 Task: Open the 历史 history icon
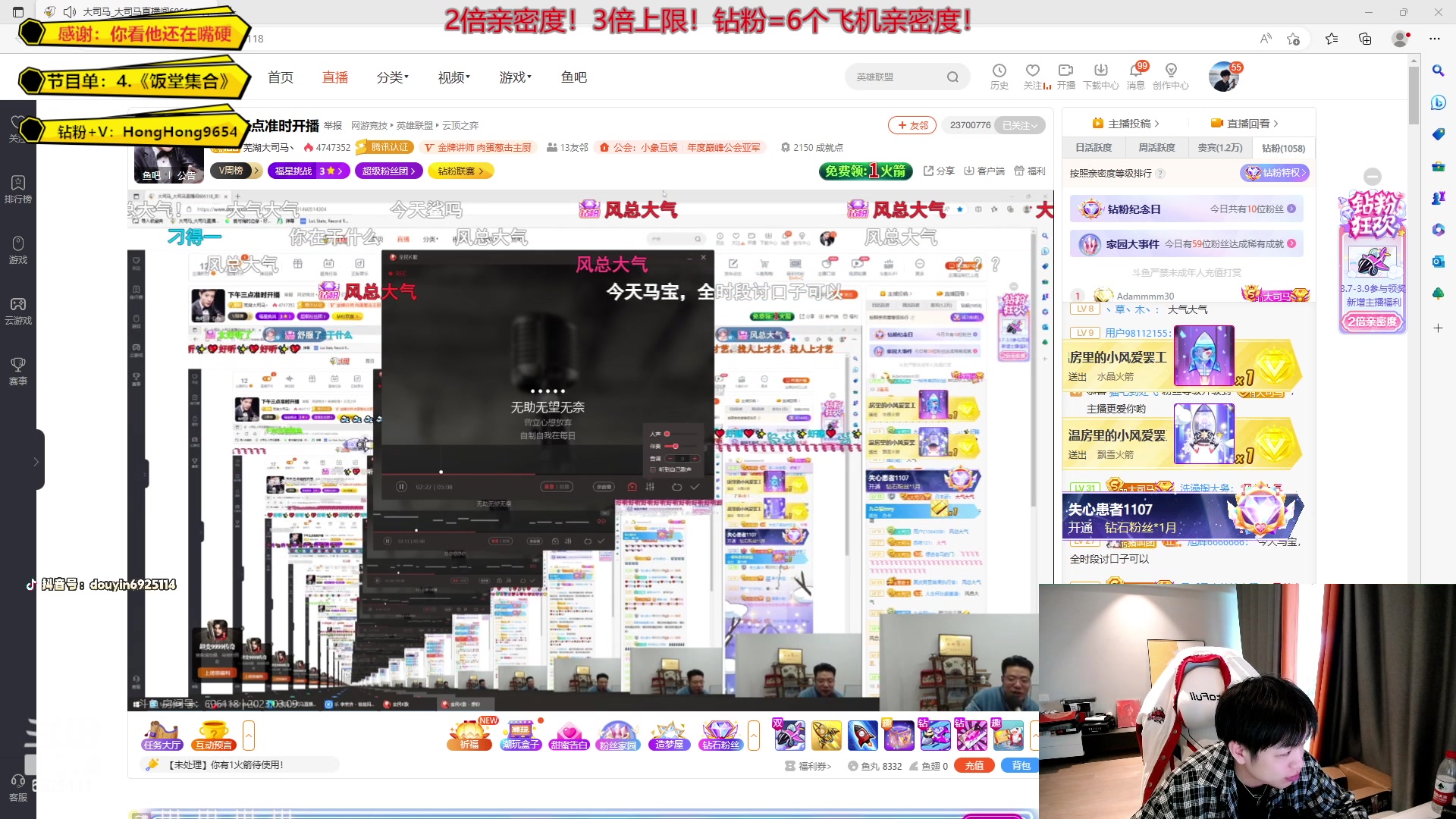pos(999,76)
